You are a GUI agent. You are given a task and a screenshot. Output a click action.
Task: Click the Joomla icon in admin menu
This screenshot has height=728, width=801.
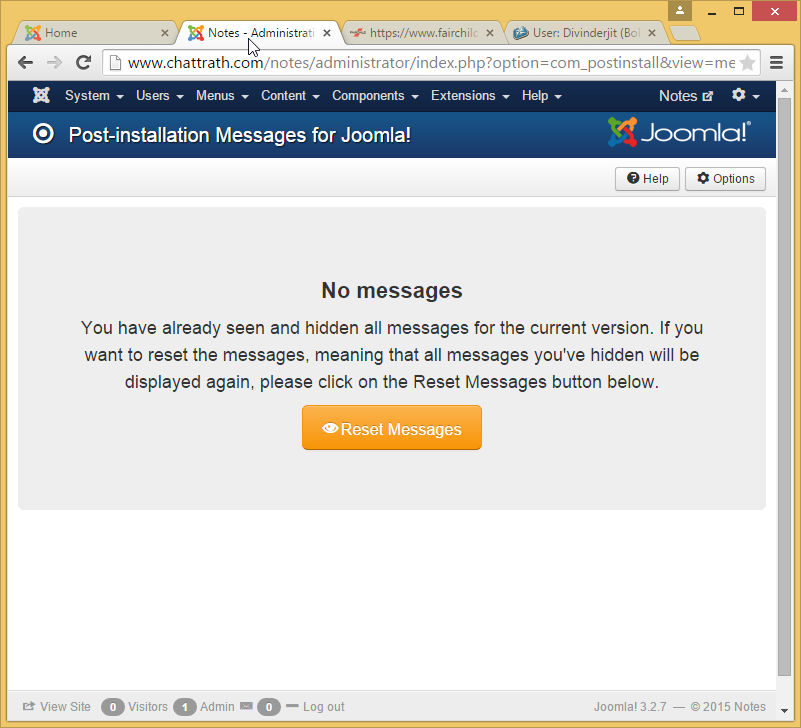point(41,96)
